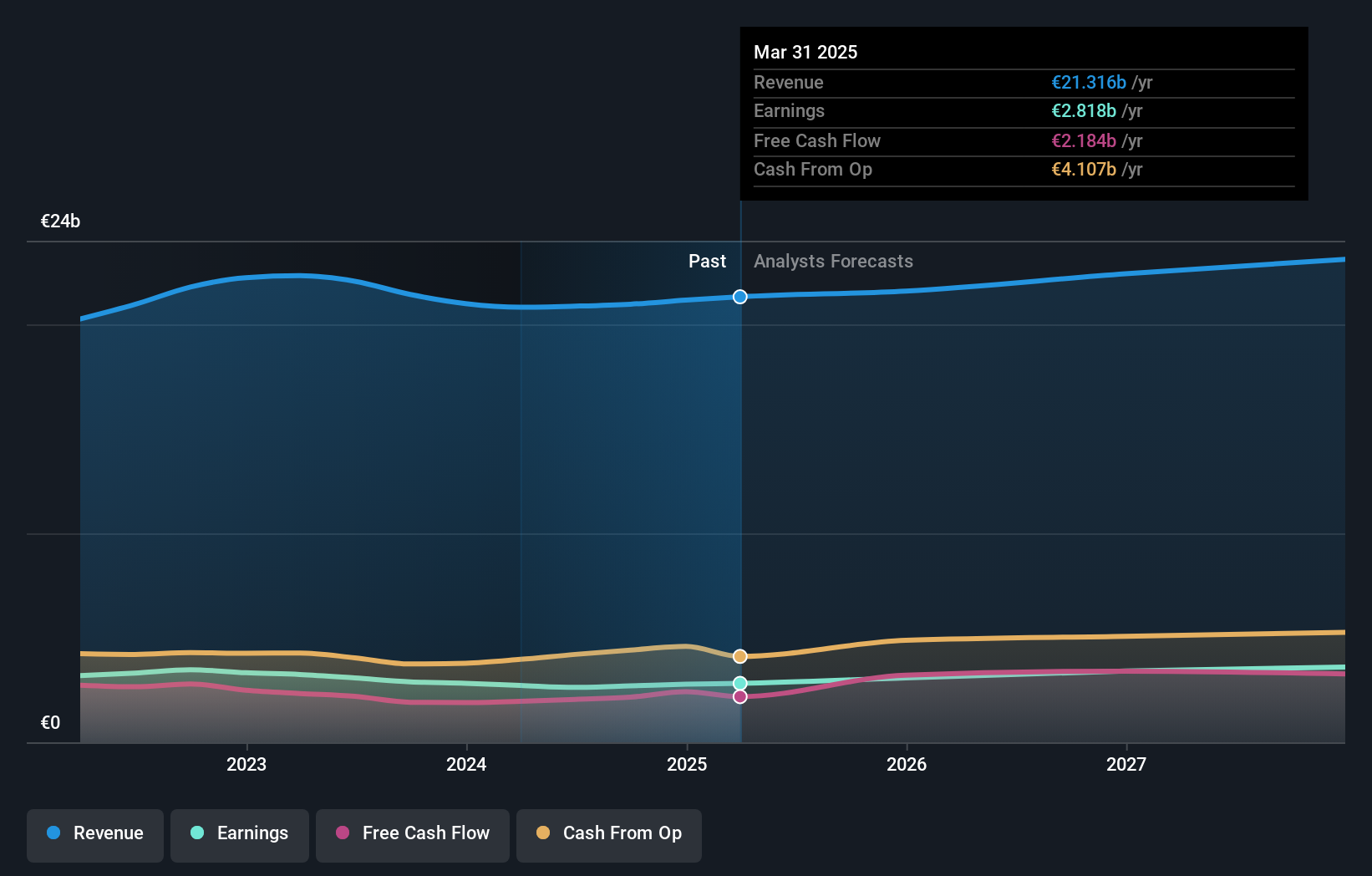
Task: Select the orange Cash From Op marker on the chart
Action: coord(739,656)
